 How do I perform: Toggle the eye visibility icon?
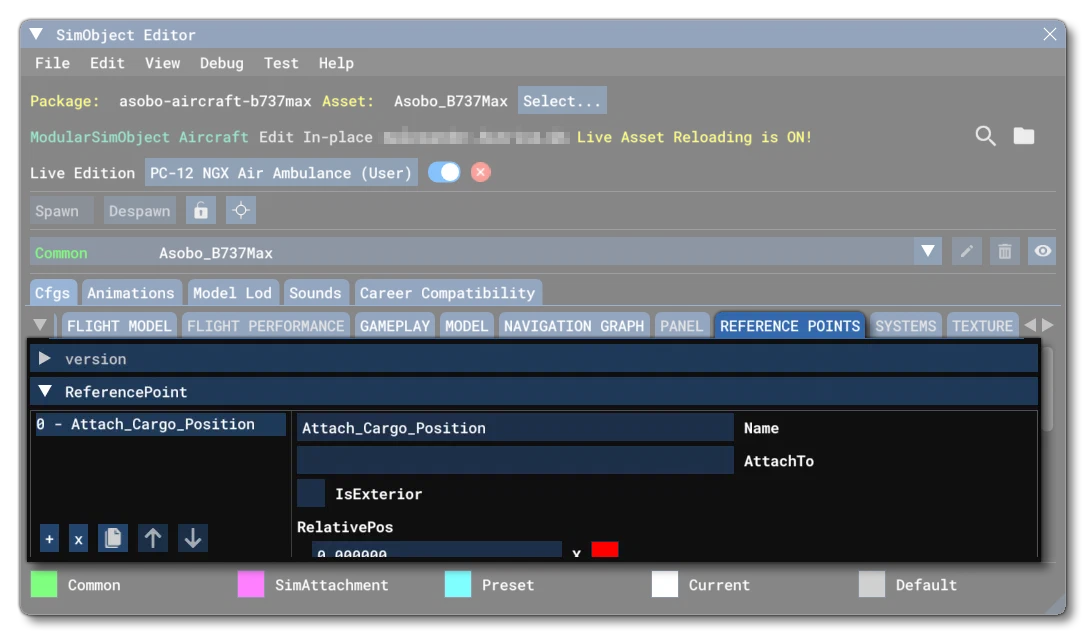click(x=1042, y=251)
